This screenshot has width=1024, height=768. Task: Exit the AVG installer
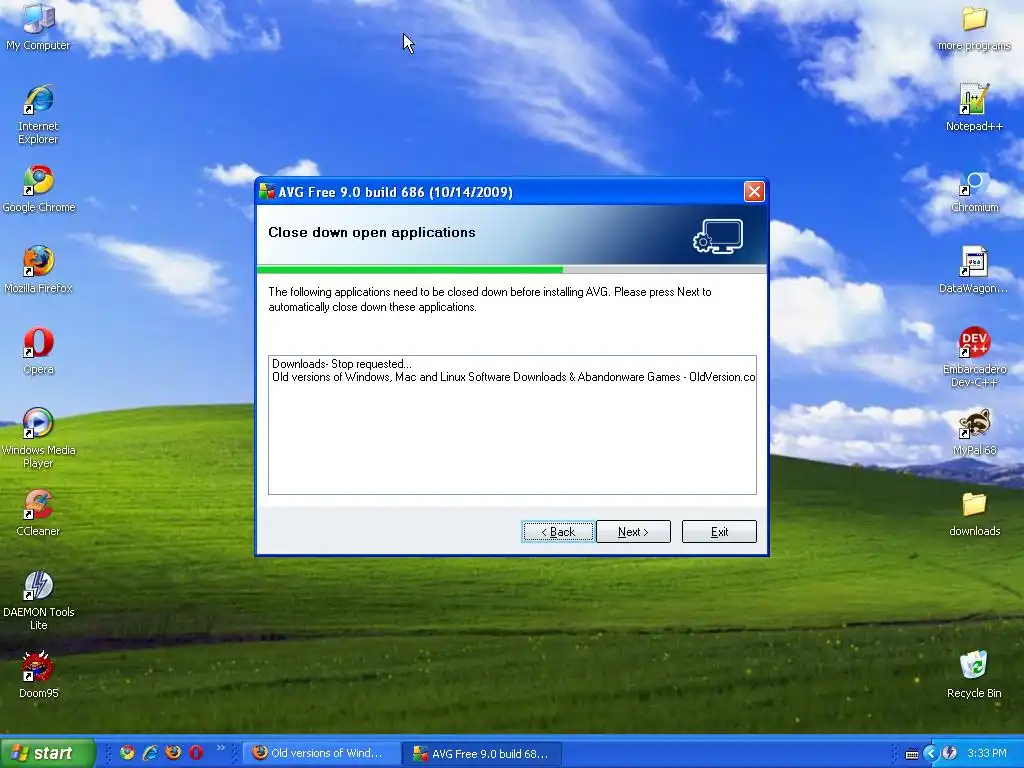719,532
